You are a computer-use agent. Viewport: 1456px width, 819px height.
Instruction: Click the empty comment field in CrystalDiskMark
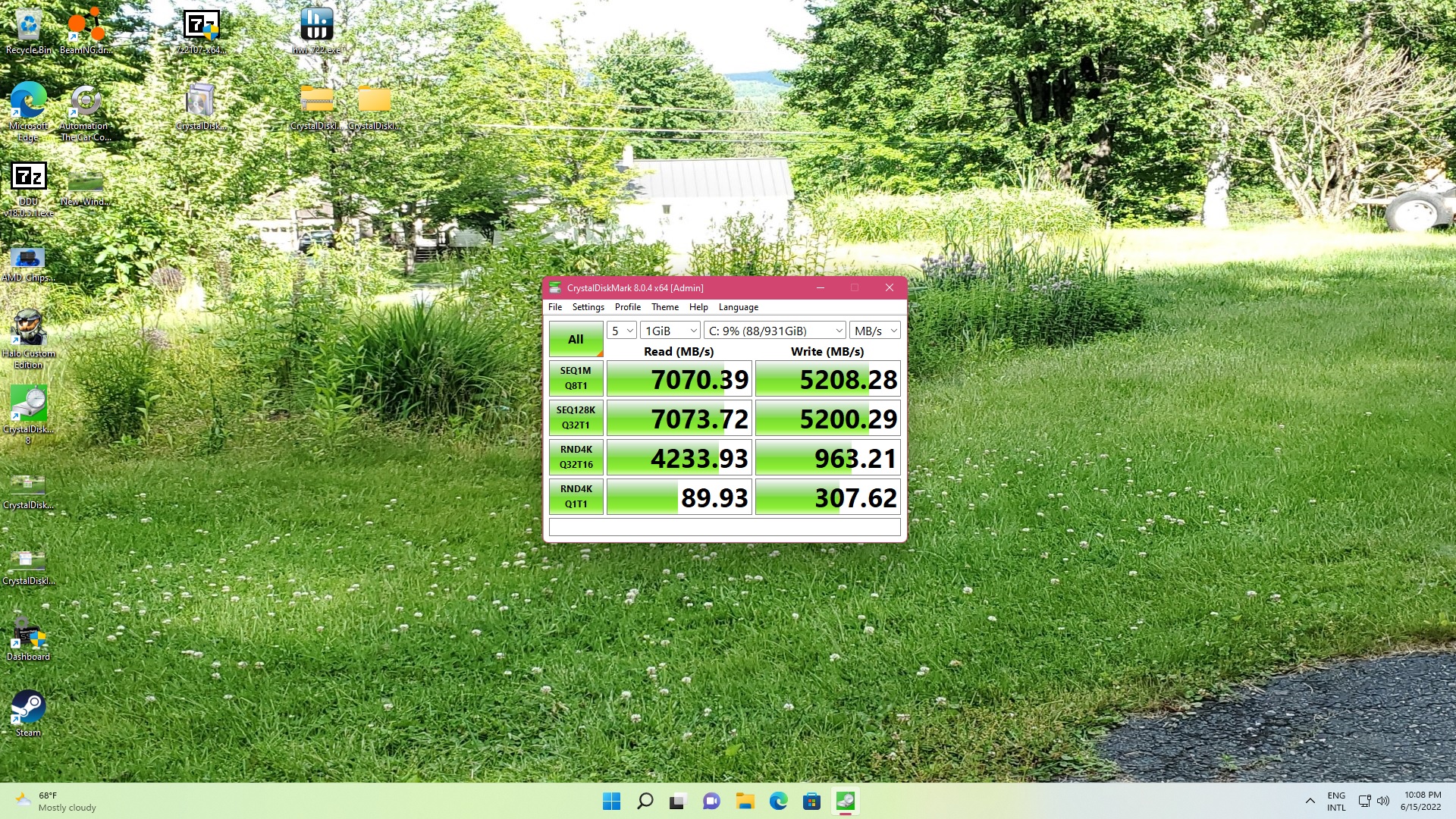tap(725, 527)
